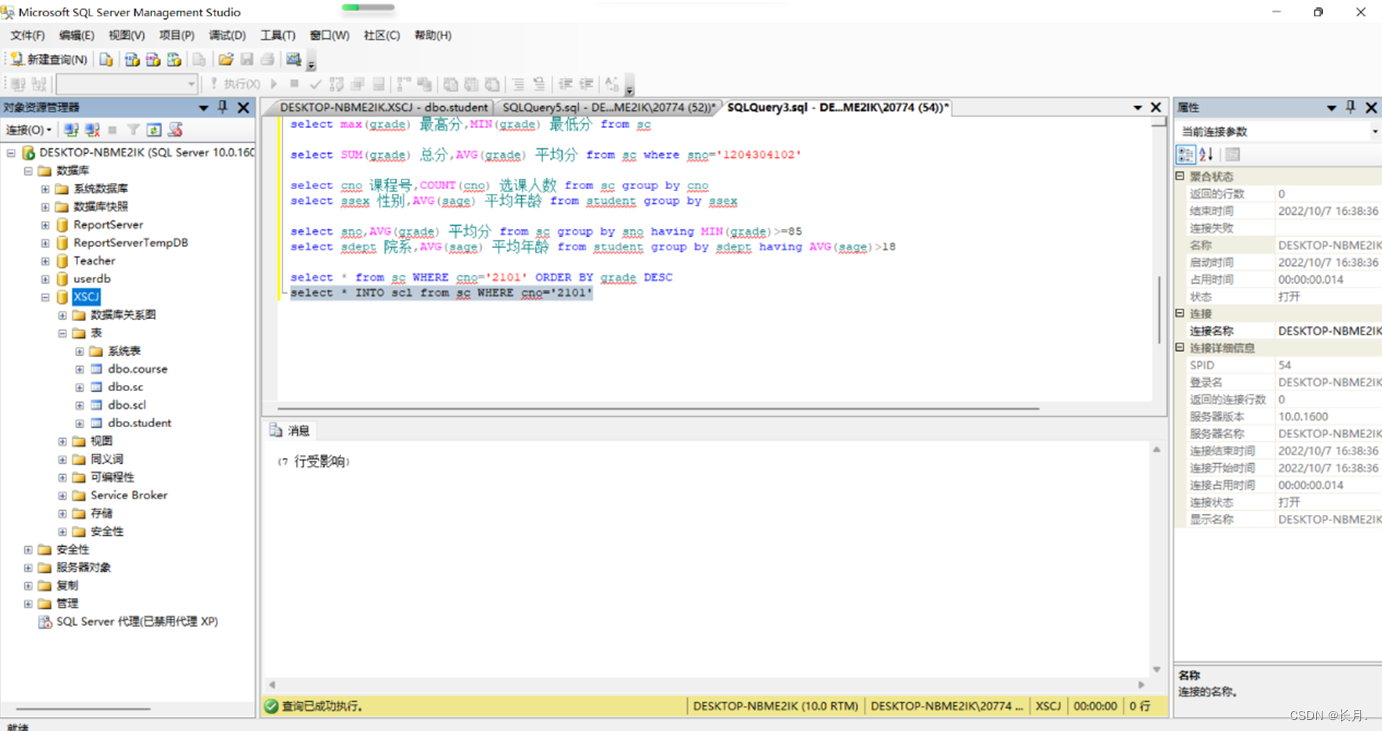
Task: Collapse the 连接详细信息 section
Action: (x=1181, y=347)
